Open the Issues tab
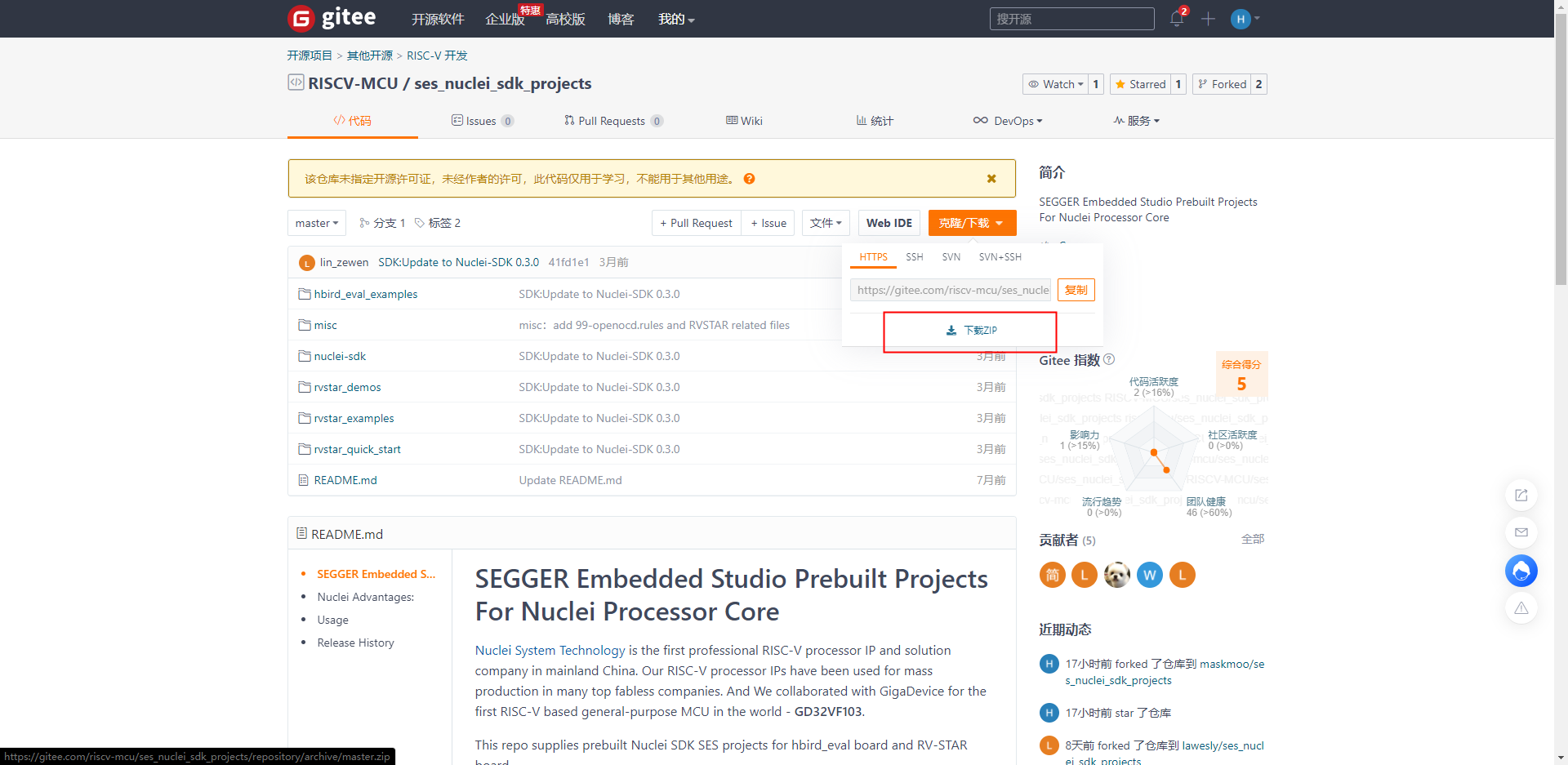Screen dimensions: 1568x765 point(483,121)
